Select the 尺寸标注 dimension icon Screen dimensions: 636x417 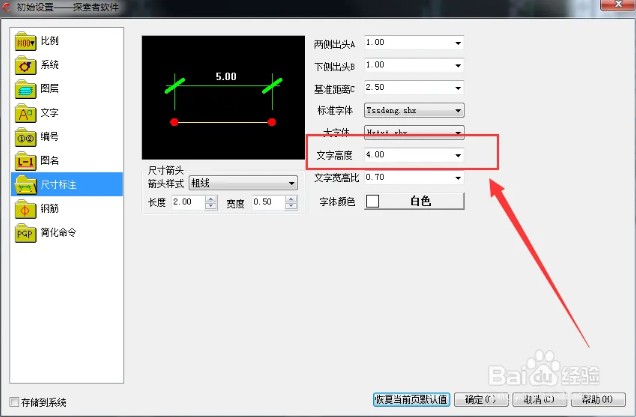click(25, 185)
